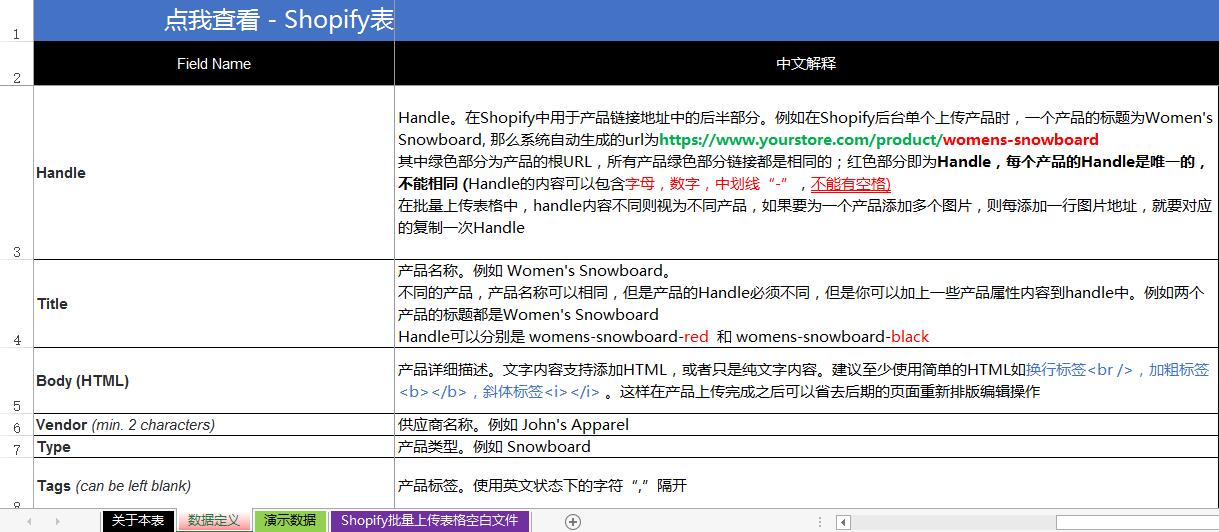Open the 演示数据 sheet tab
Viewport: 1219px width, 532px height.
click(x=290, y=521)
